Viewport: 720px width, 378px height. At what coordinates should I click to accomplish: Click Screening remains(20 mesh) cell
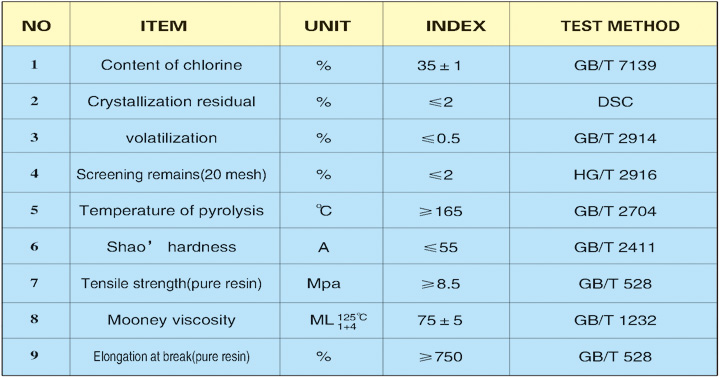point(171,175)
